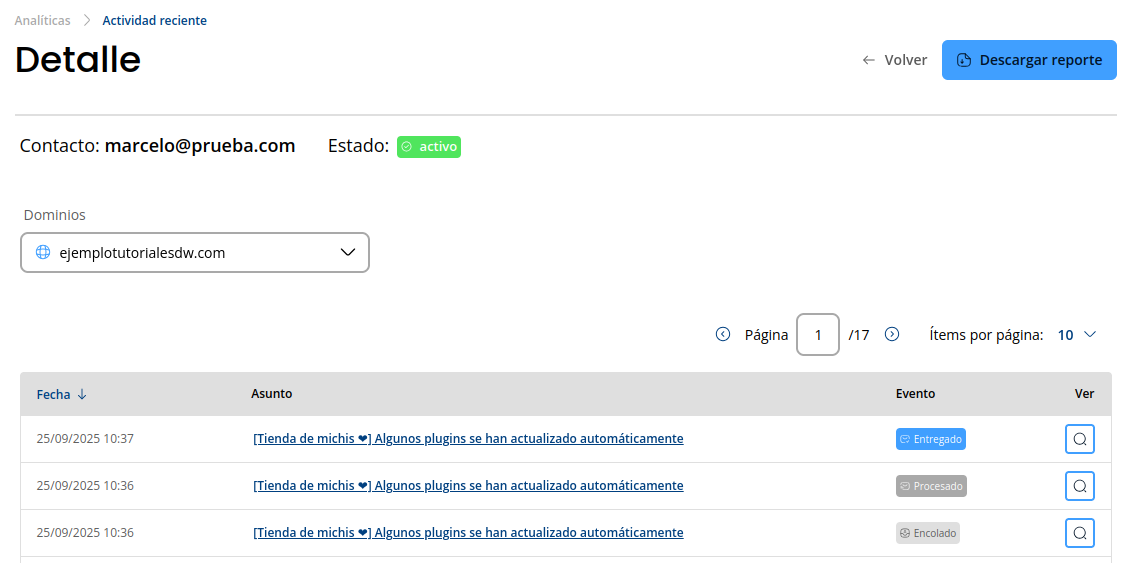Open details for the Entregado event row

coord(1079,439)
